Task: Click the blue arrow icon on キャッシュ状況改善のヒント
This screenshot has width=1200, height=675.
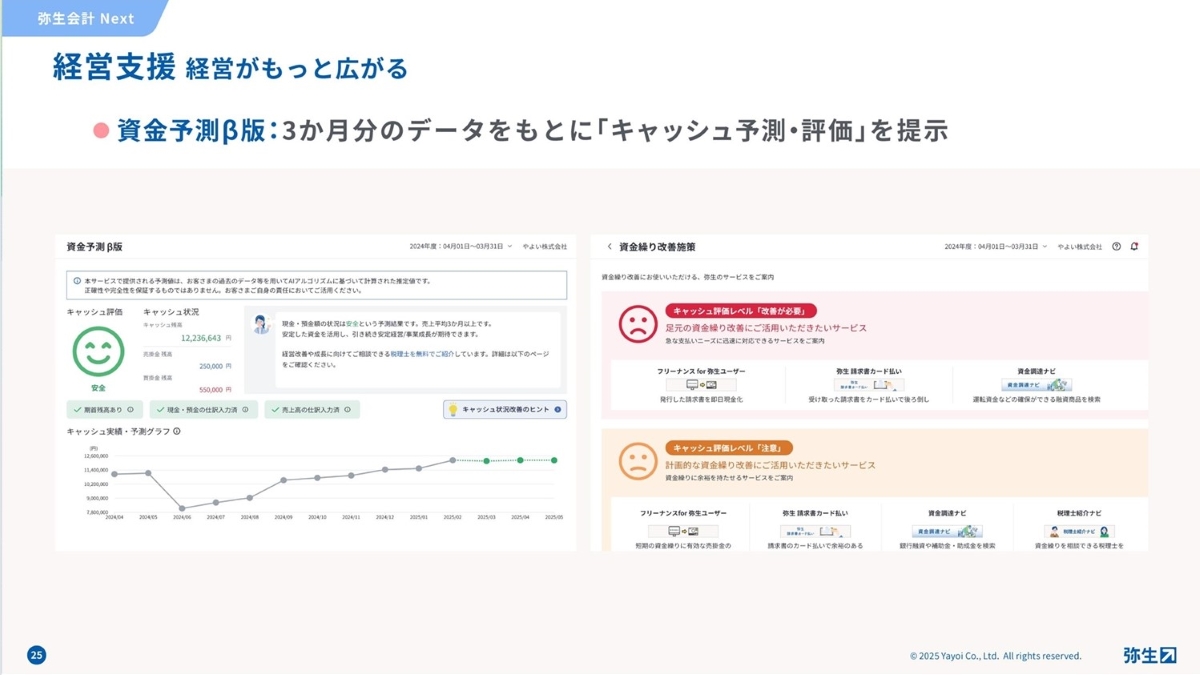Action: [558, 409]
